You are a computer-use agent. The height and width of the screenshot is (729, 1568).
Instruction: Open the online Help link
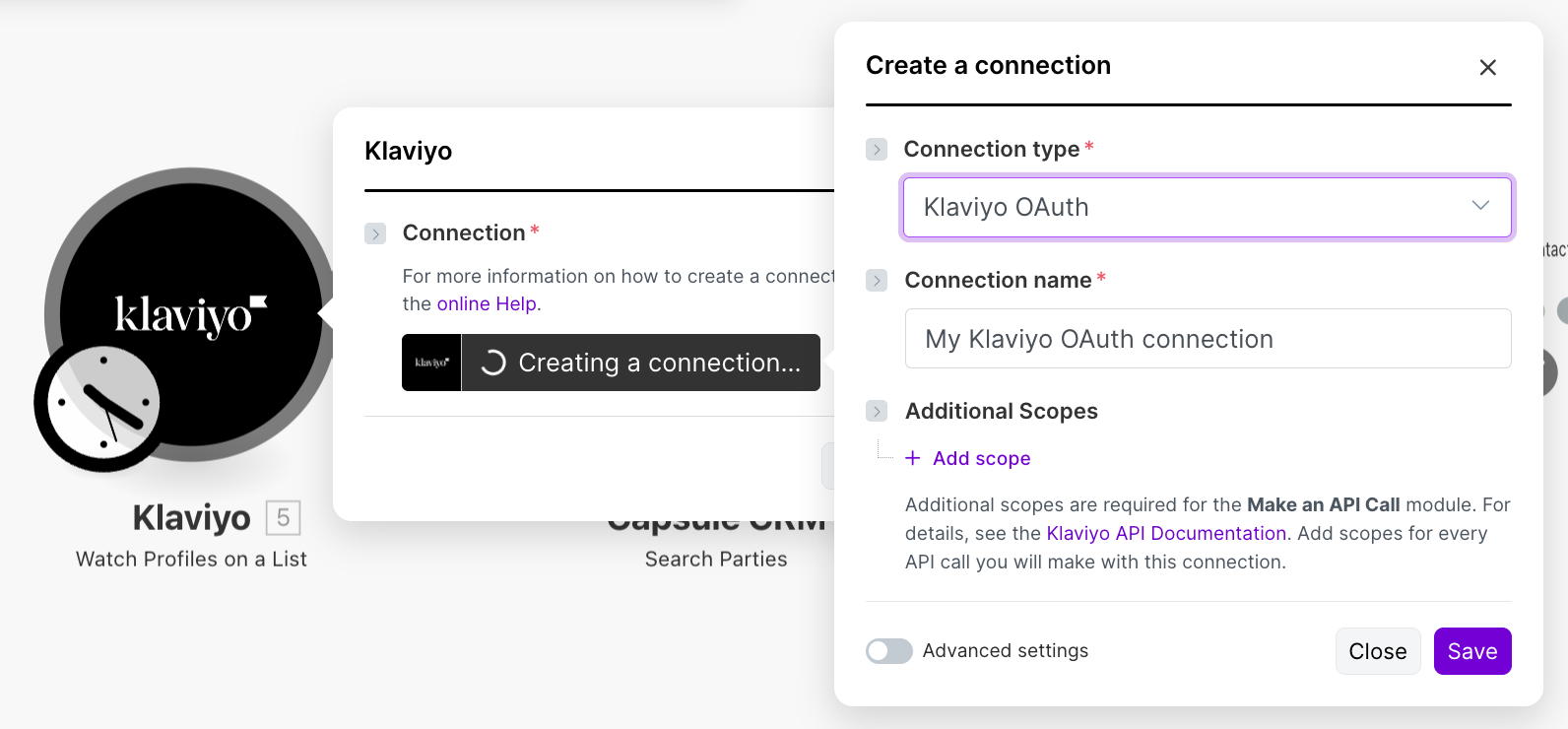pyautogui.click(x=489, y=303)
